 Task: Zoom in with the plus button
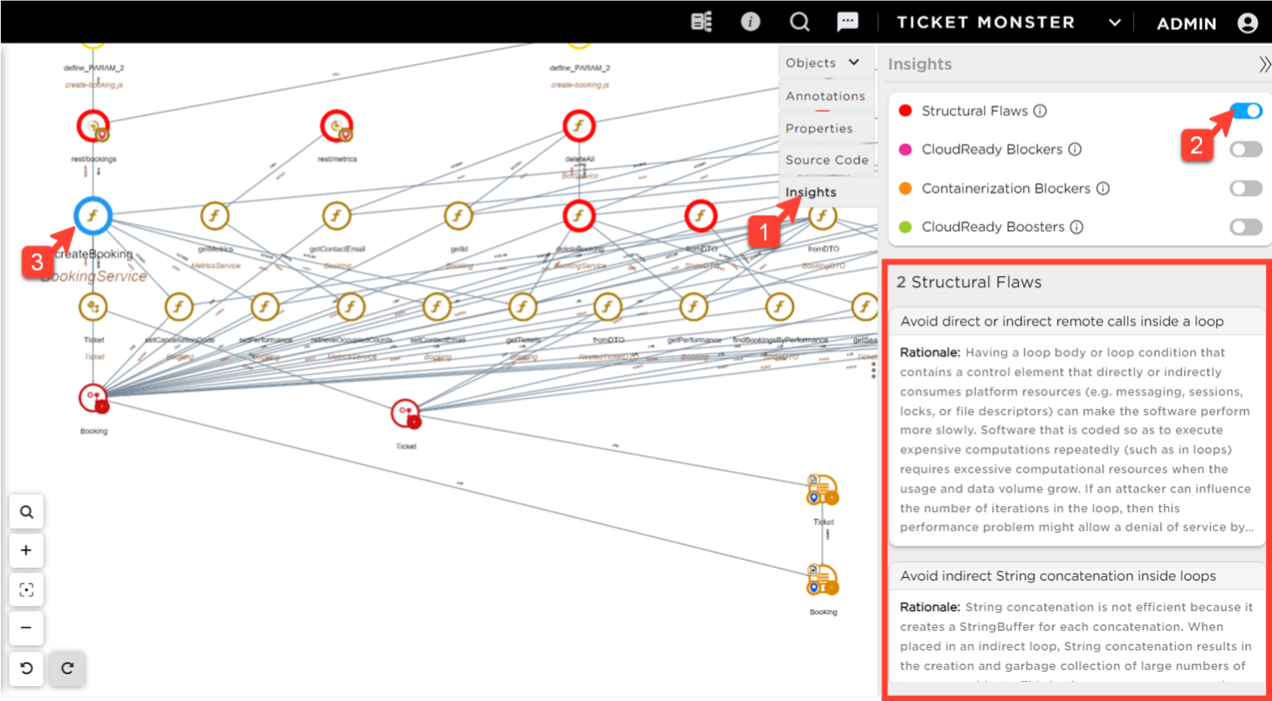[x=27, y=550]
